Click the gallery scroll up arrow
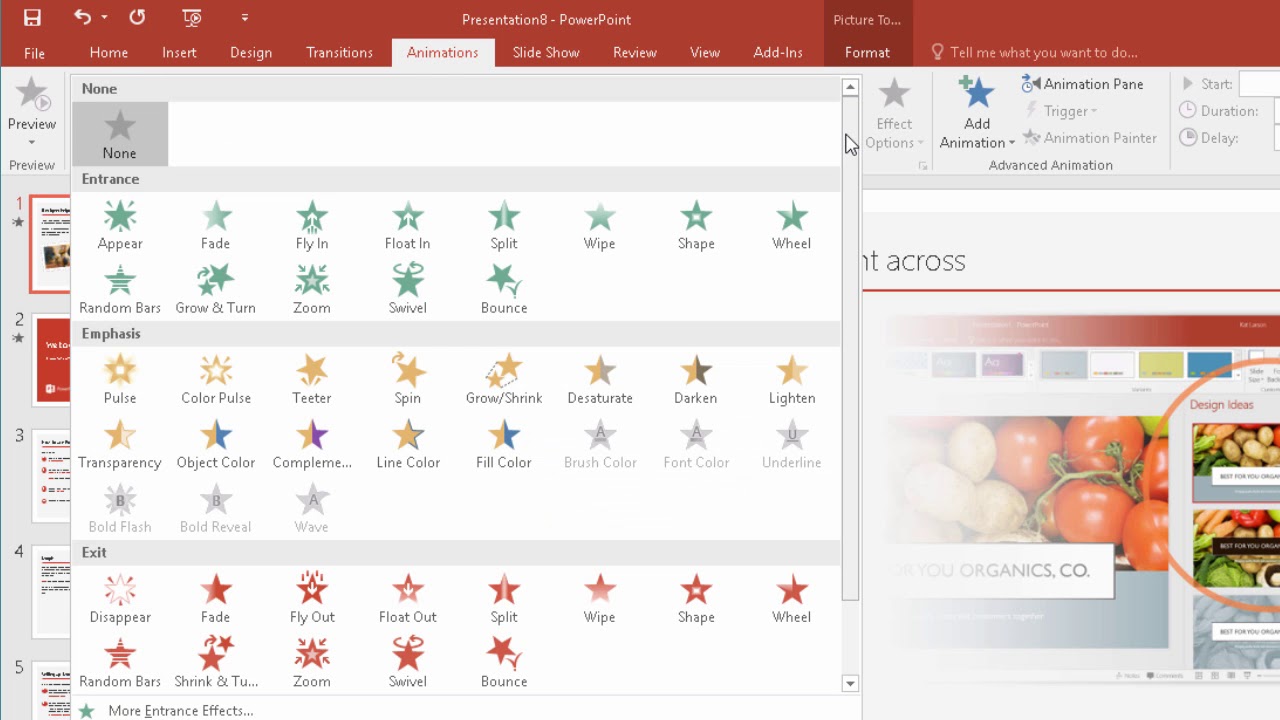 pyautogui.click(x=850, y=87)
